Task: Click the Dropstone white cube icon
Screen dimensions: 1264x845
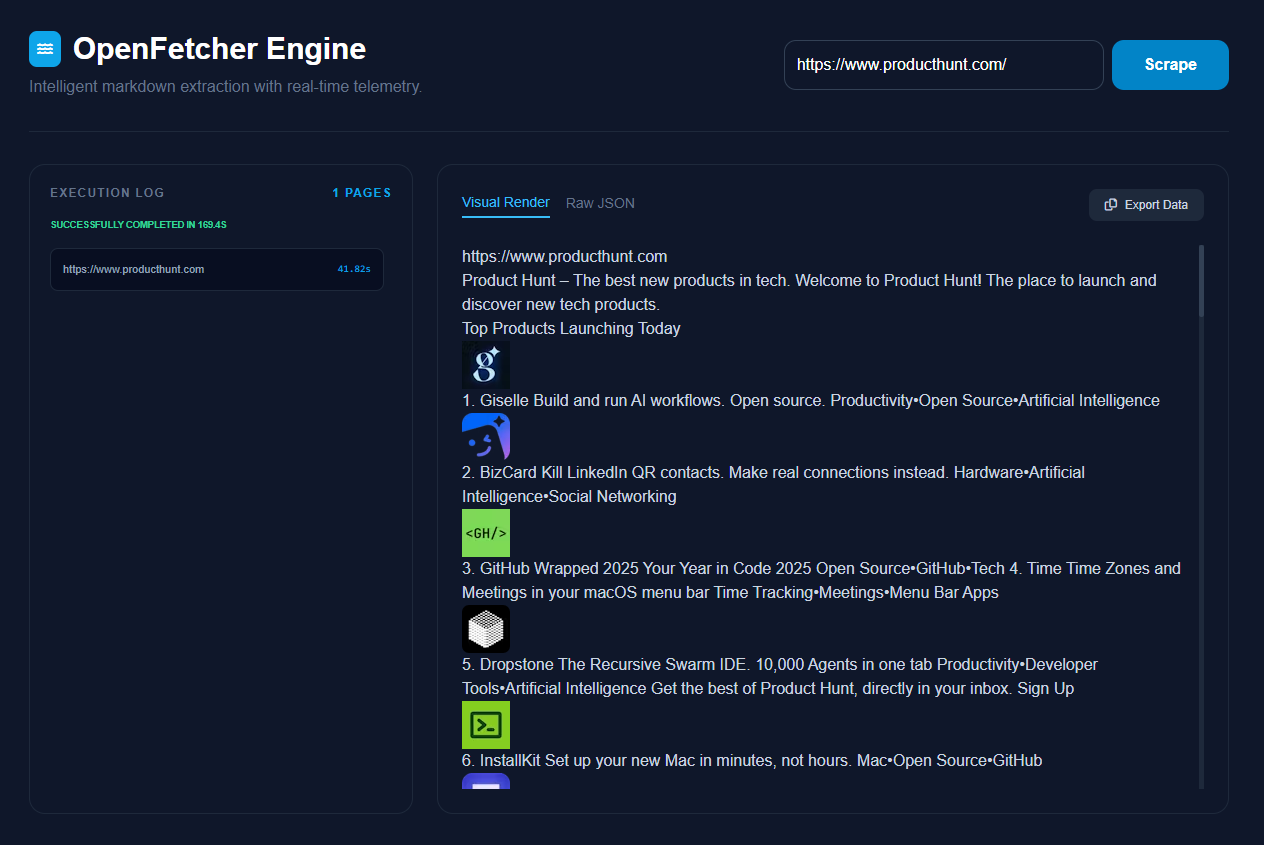Action: 486,629
